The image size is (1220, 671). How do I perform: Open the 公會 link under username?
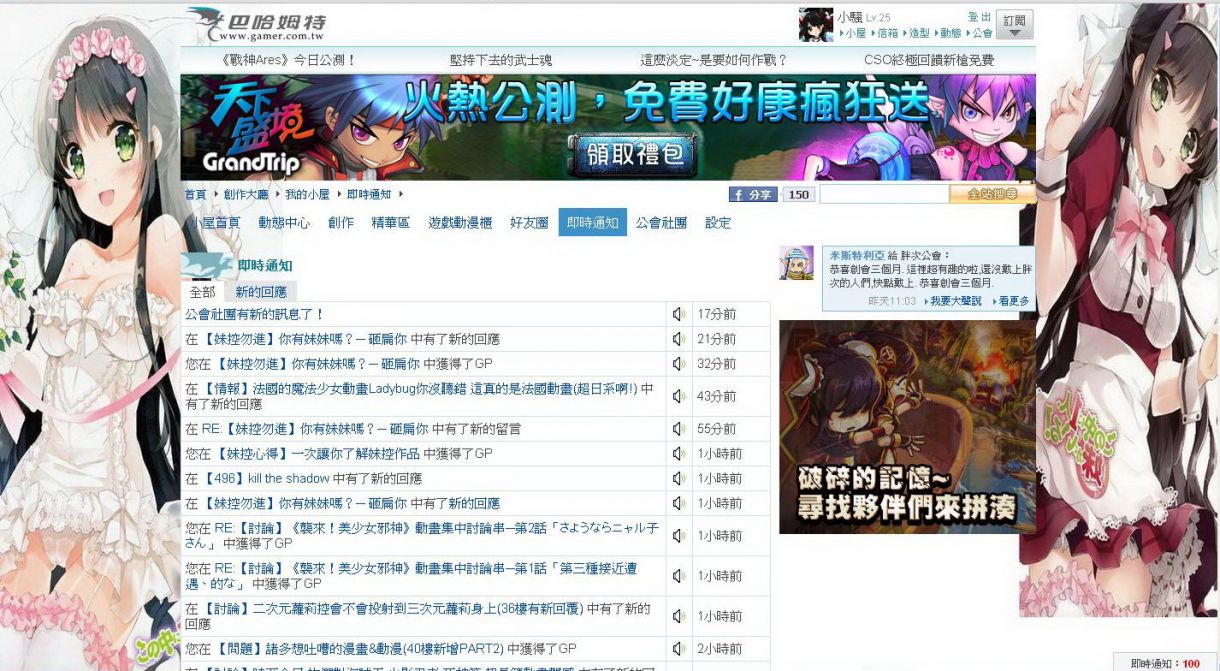click(982, 33)
